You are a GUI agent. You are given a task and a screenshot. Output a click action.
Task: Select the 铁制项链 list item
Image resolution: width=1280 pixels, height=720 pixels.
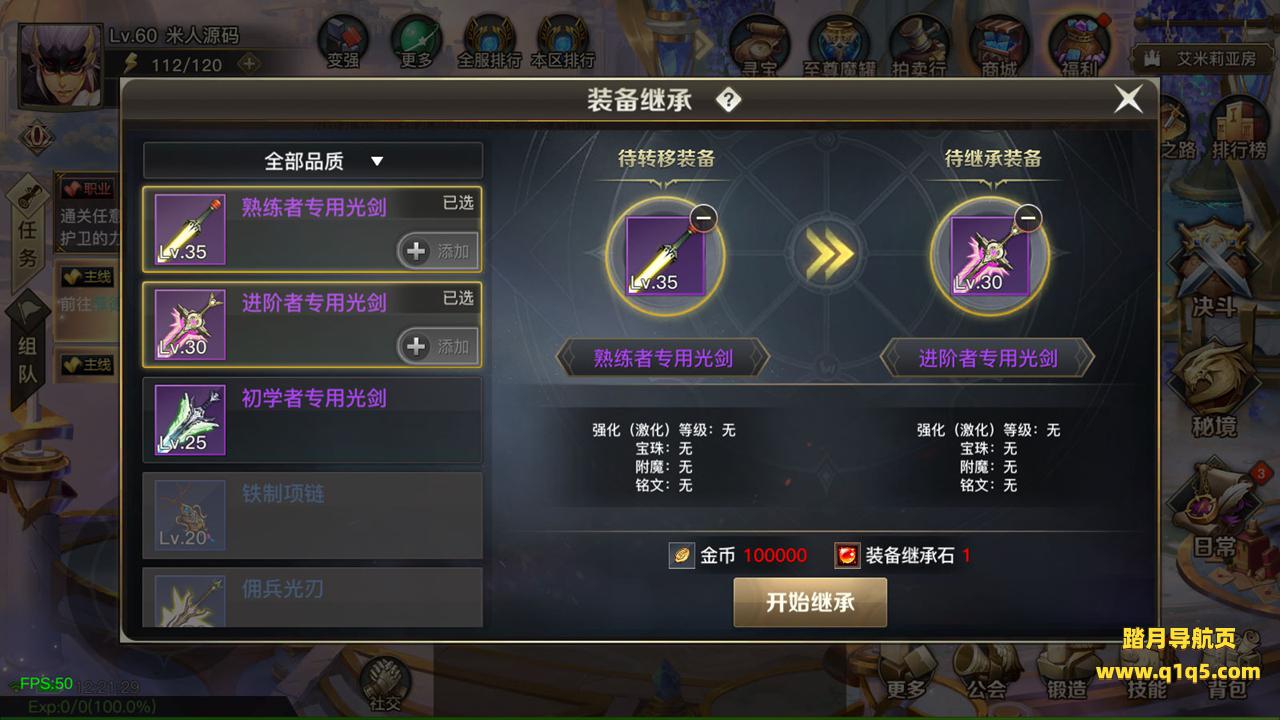(x=313, y=515)
